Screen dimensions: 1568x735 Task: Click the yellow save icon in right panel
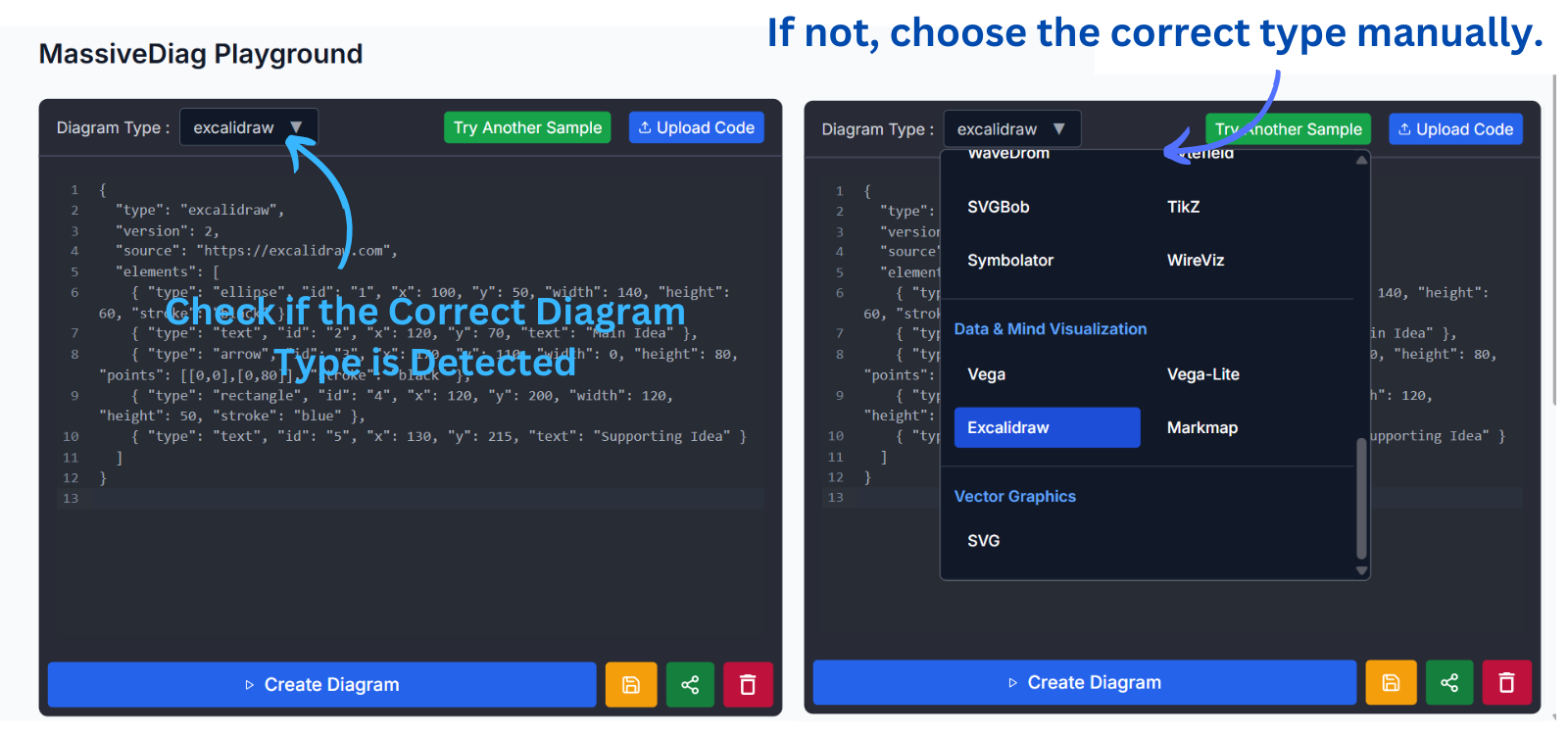pos(1391,683)
